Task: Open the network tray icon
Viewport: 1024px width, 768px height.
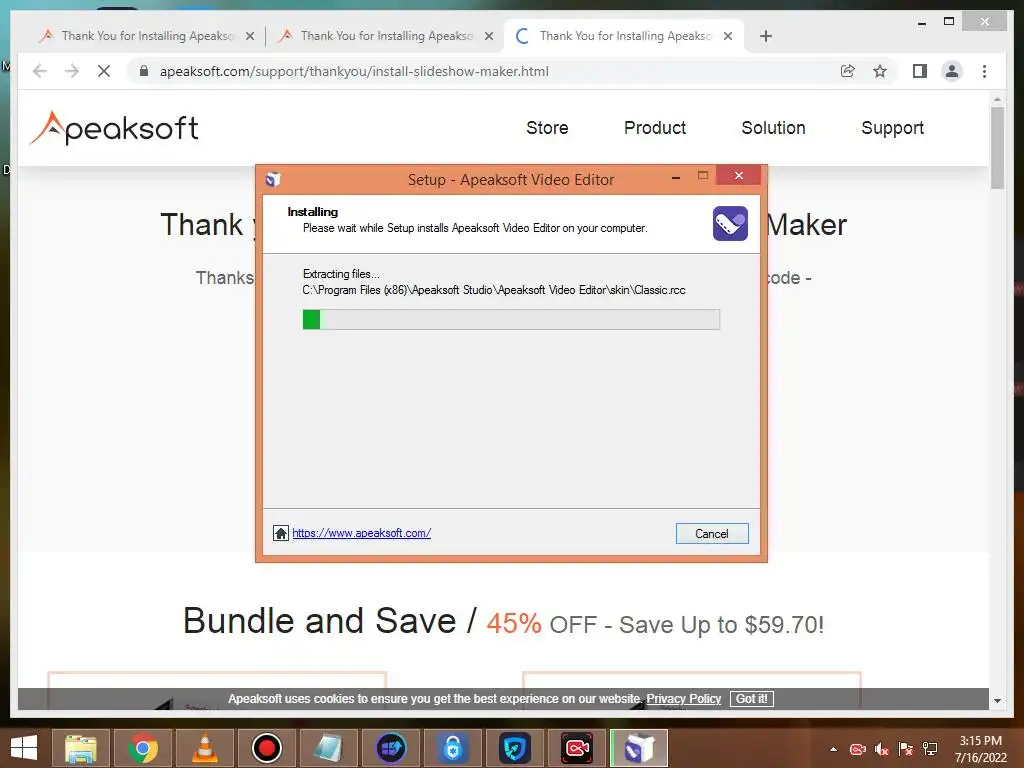Action: tap(930, 749)
